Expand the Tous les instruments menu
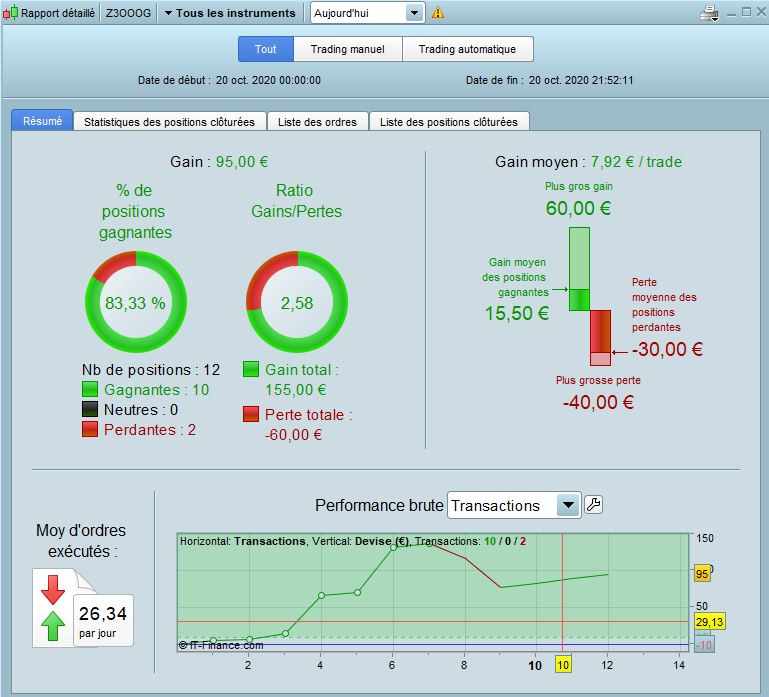This screenshot has width=769, height=697. (230, 13)
